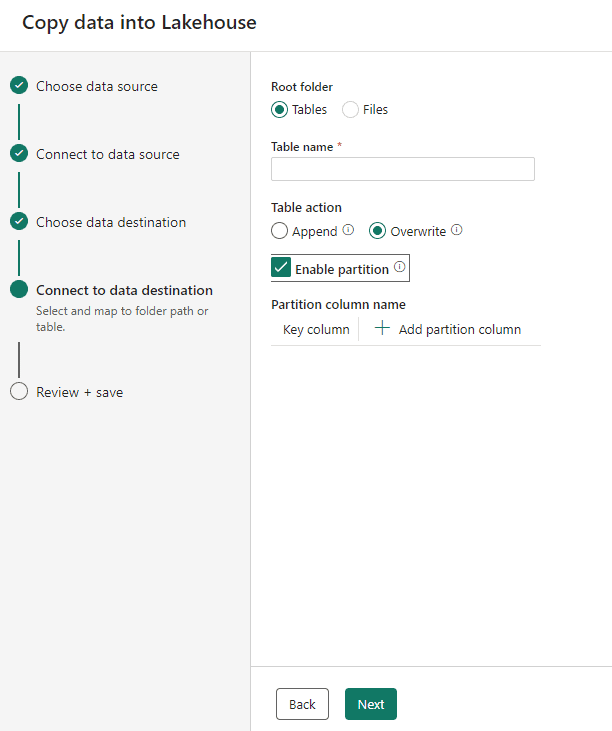612x731 pixels.
Task: Uncheck the Enable partition checkbox
Action: coord(281,268)
